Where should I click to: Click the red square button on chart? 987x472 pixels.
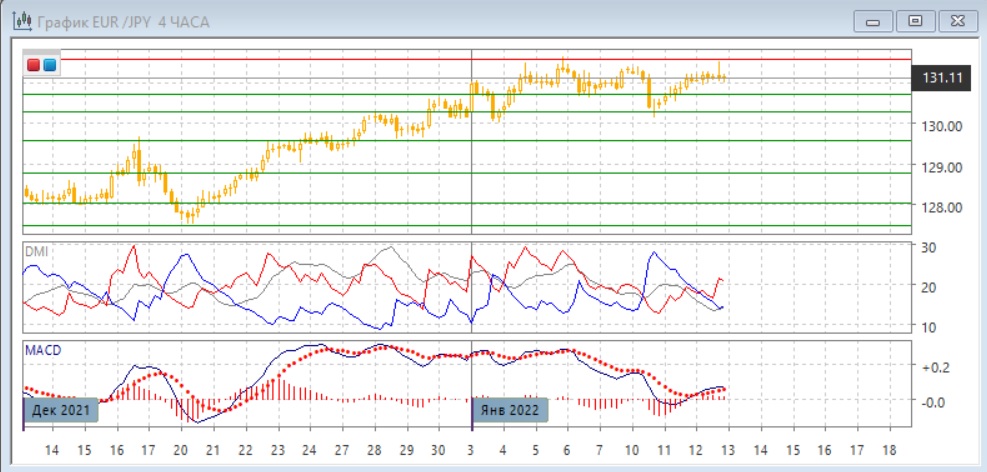click(x=34, y=65)
